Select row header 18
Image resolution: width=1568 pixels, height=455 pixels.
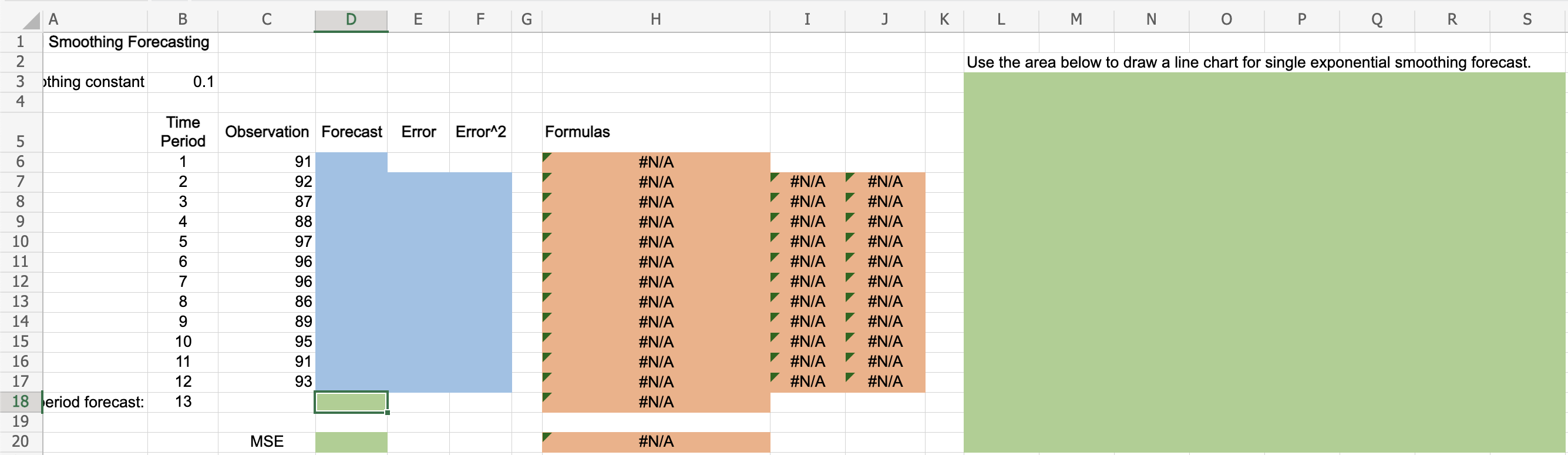tap(20, 402)
